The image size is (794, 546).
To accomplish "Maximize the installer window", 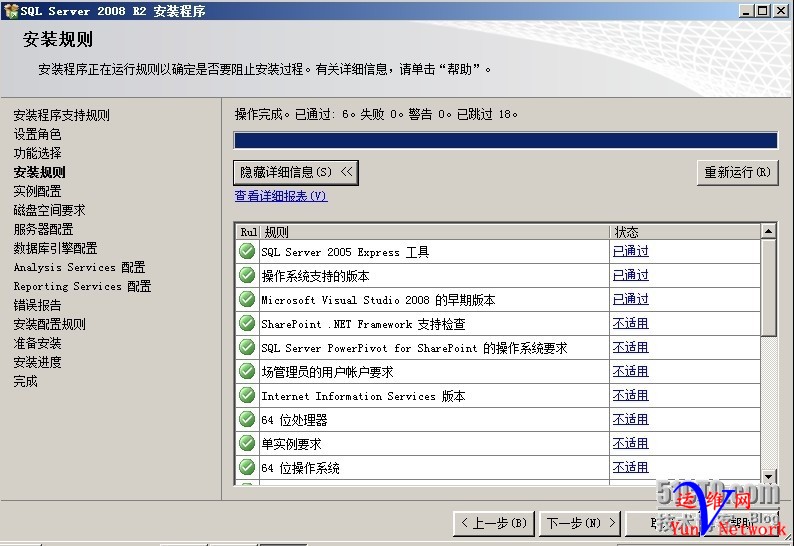I will click(763, 11).
